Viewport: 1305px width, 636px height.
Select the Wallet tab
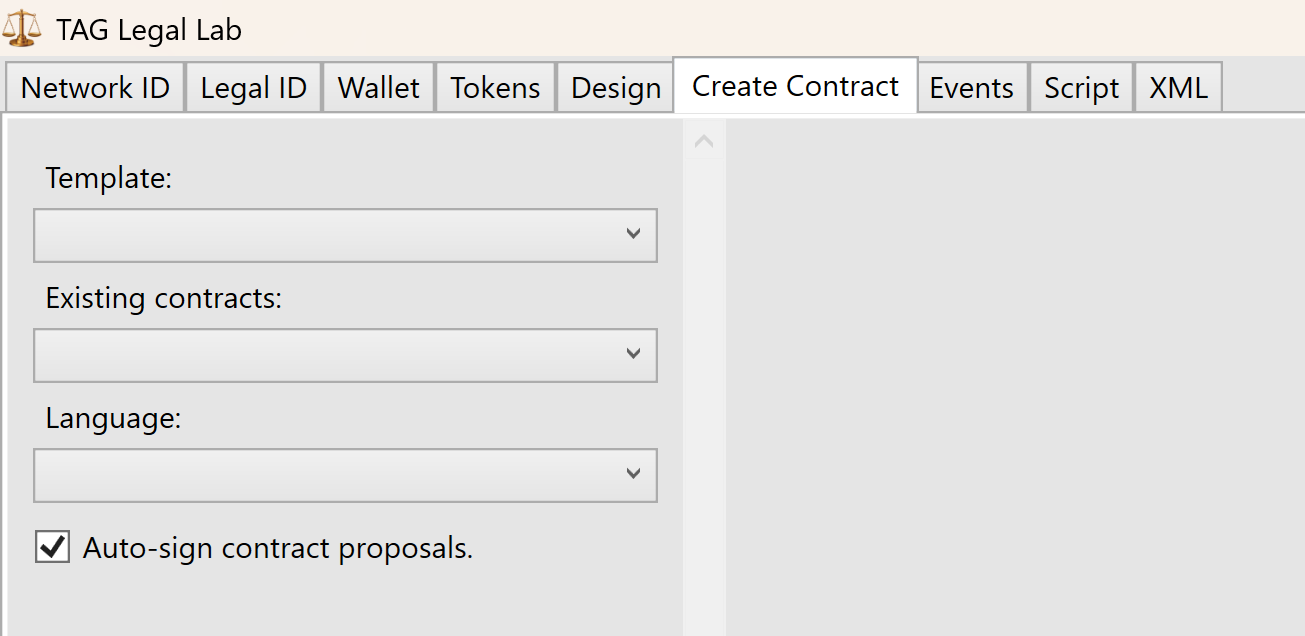coord(378,87)
